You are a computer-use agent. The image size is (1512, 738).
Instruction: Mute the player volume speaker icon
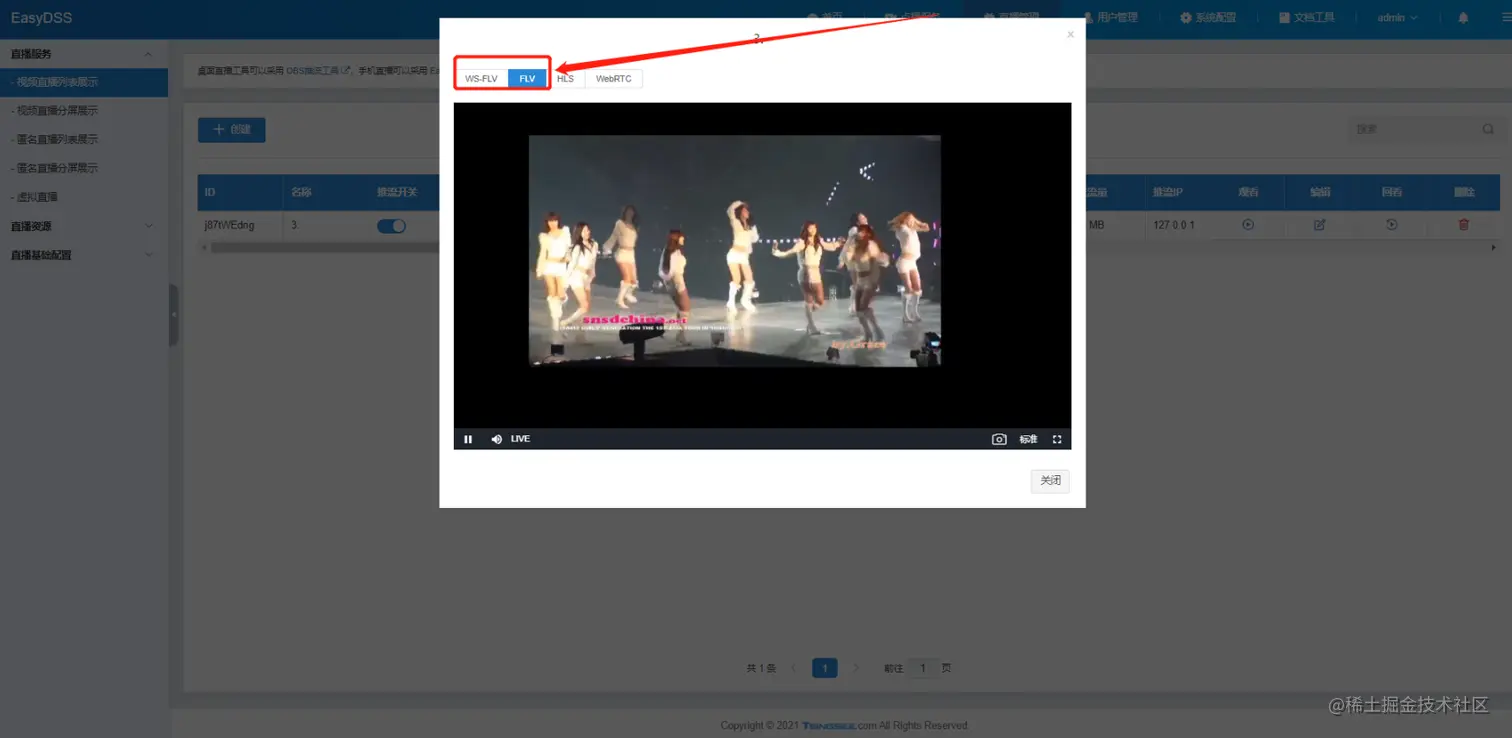click(x=496, y=439)
